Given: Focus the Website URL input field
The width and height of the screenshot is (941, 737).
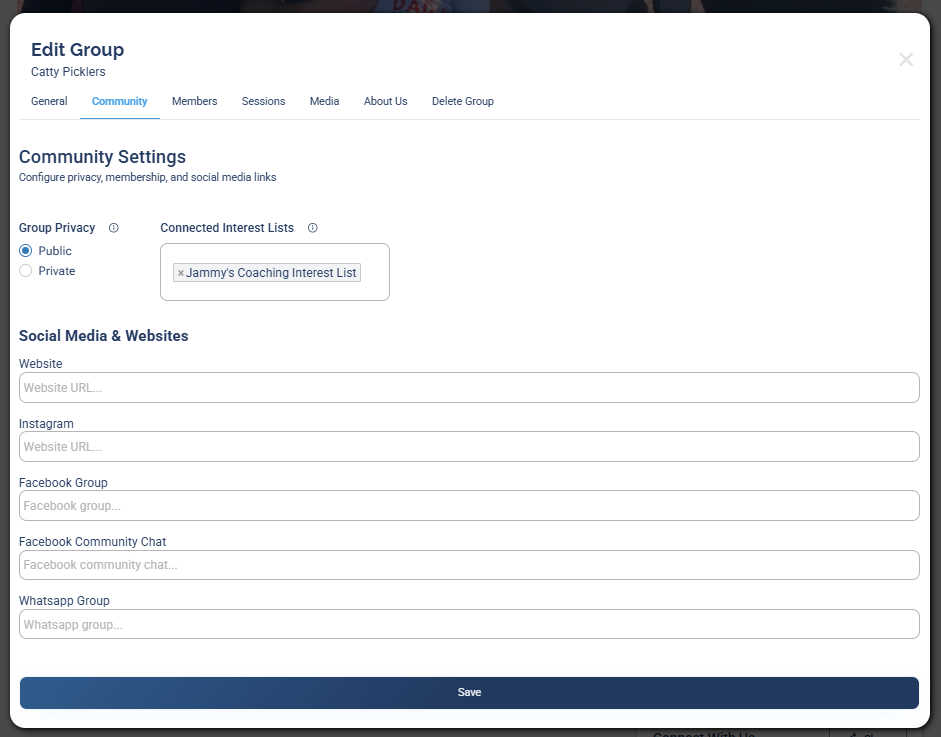Looking at the screenshot, I should click(x=469, y=388).
